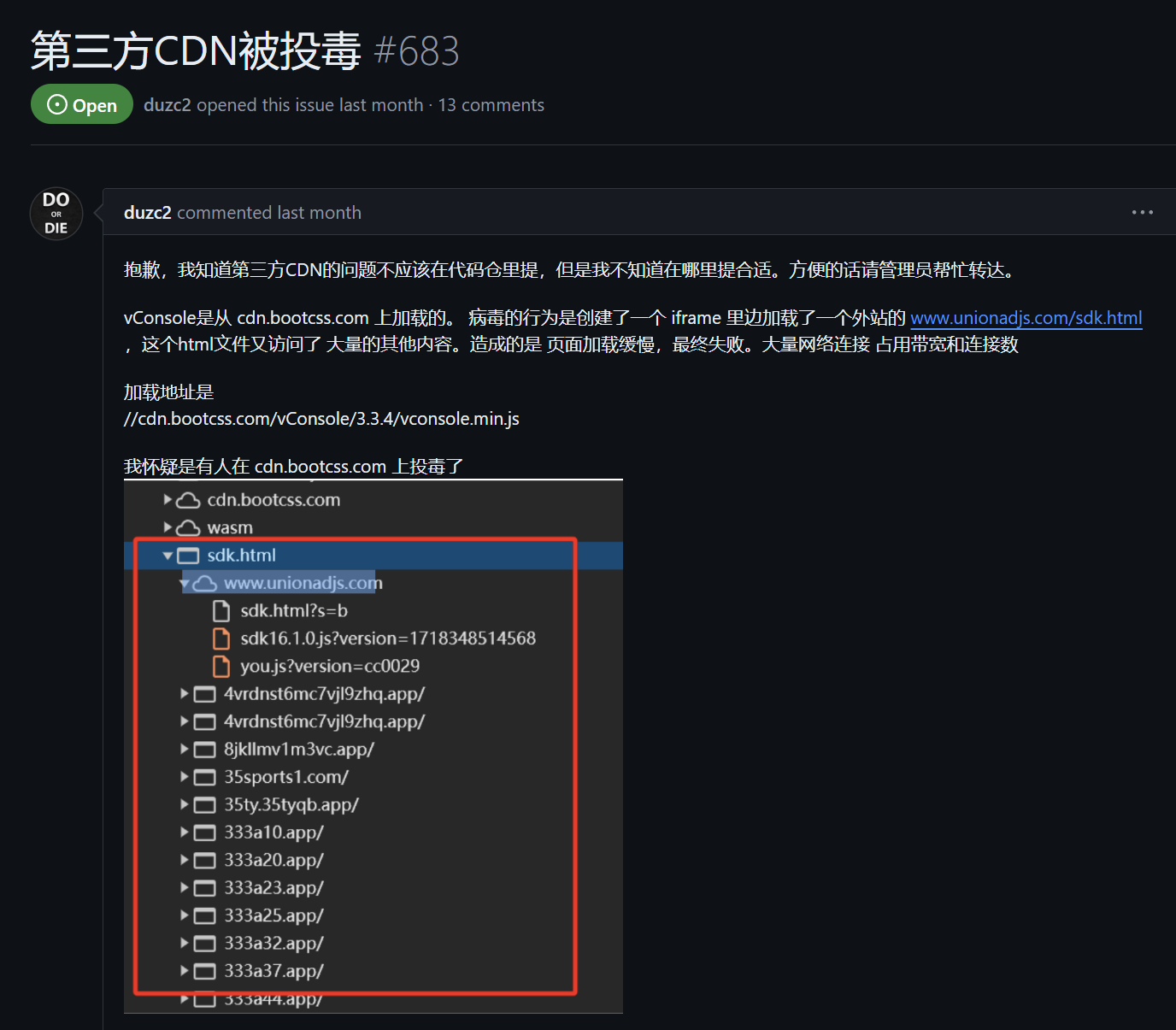Click the 加载地址是 text line
Image resolution: width=1176 pixels, height=1030 pixels.
168,392
